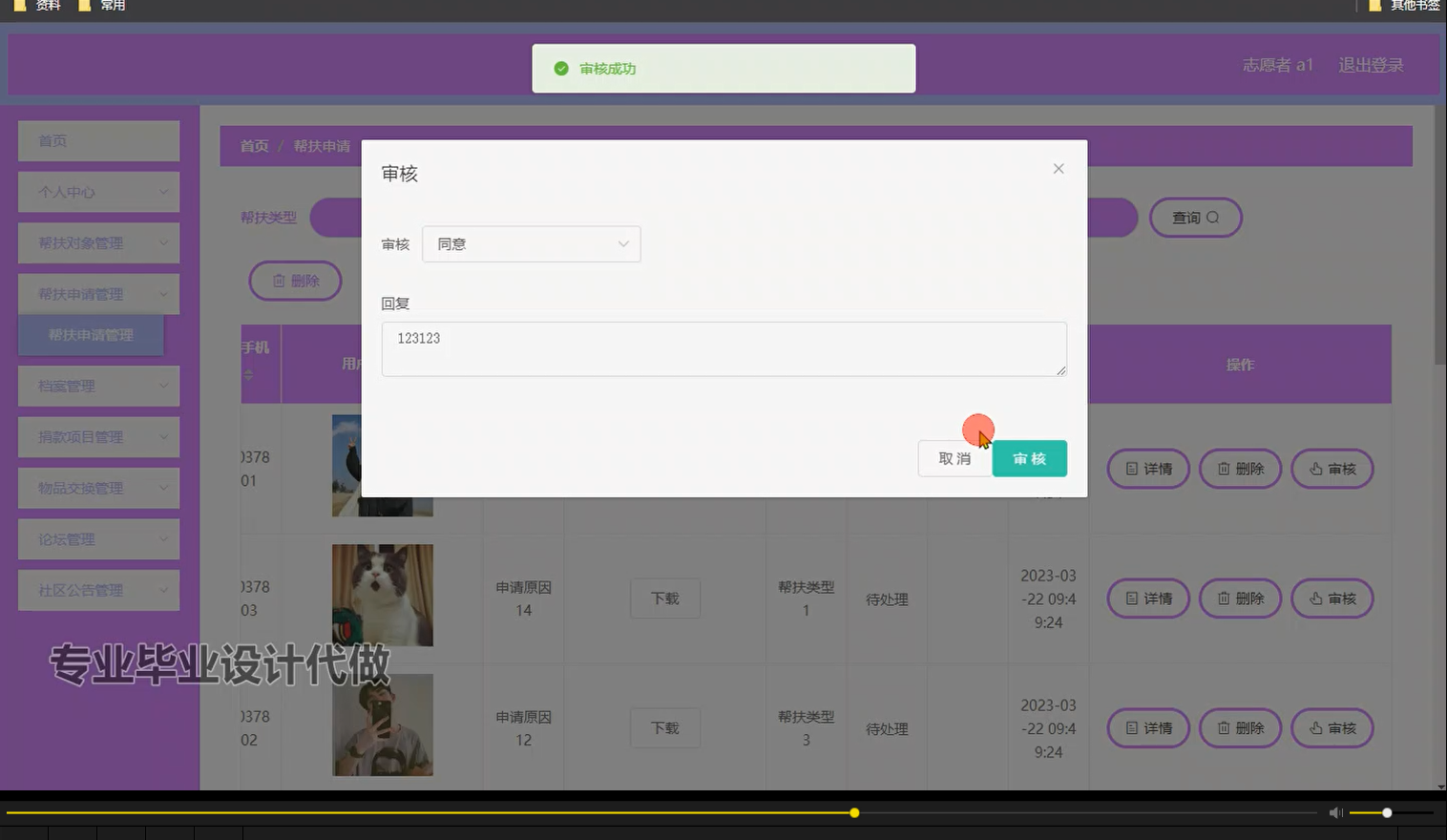This screenshot has height=840, width=1447.
Task: Click 审核 in the first table row
Action: [x=1332, y=469]
